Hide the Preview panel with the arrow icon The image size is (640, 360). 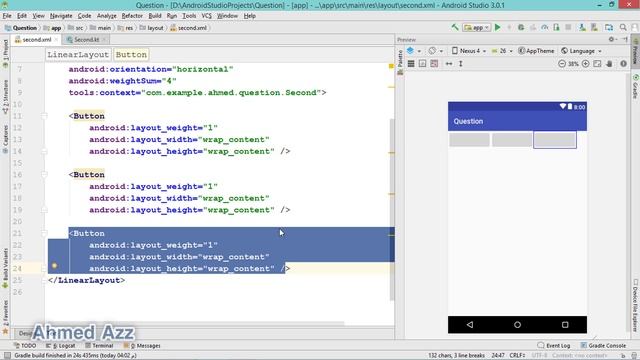point(624,39)
